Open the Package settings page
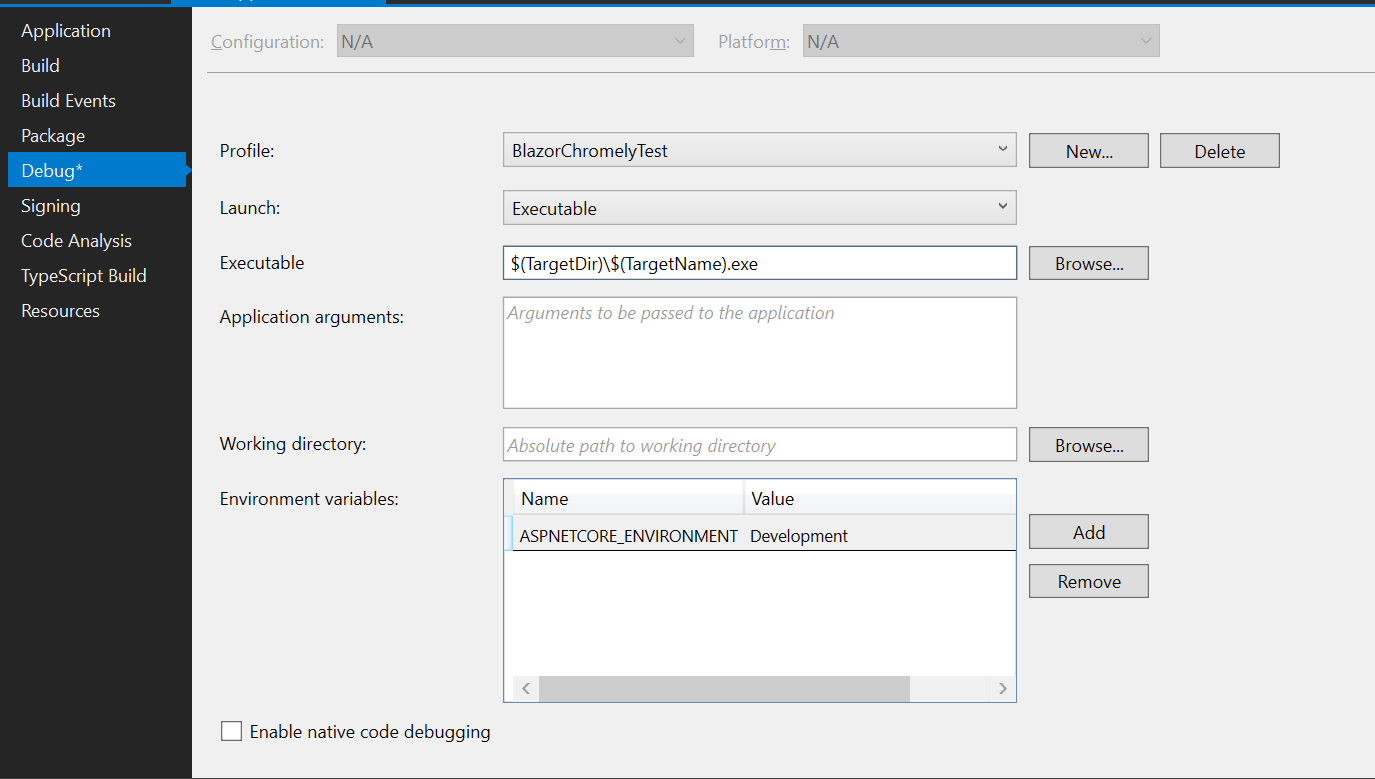The height and width of the screenshot is (779, 1375). tap(52, 135)
